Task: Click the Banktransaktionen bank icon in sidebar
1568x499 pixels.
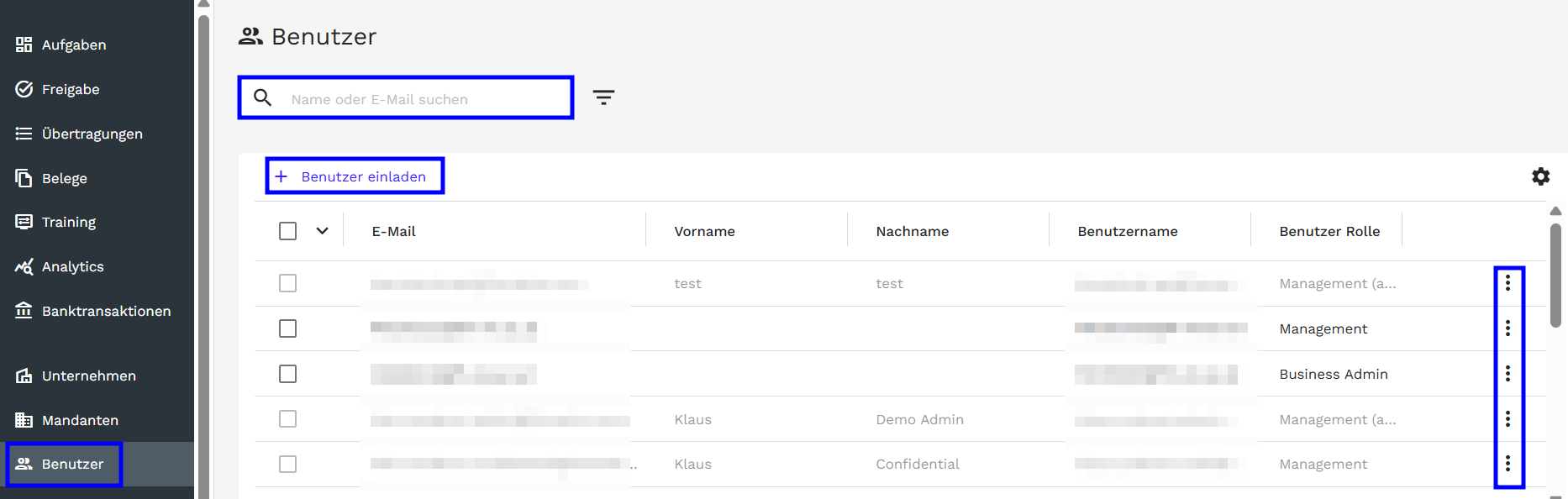Action: point(24,311)
